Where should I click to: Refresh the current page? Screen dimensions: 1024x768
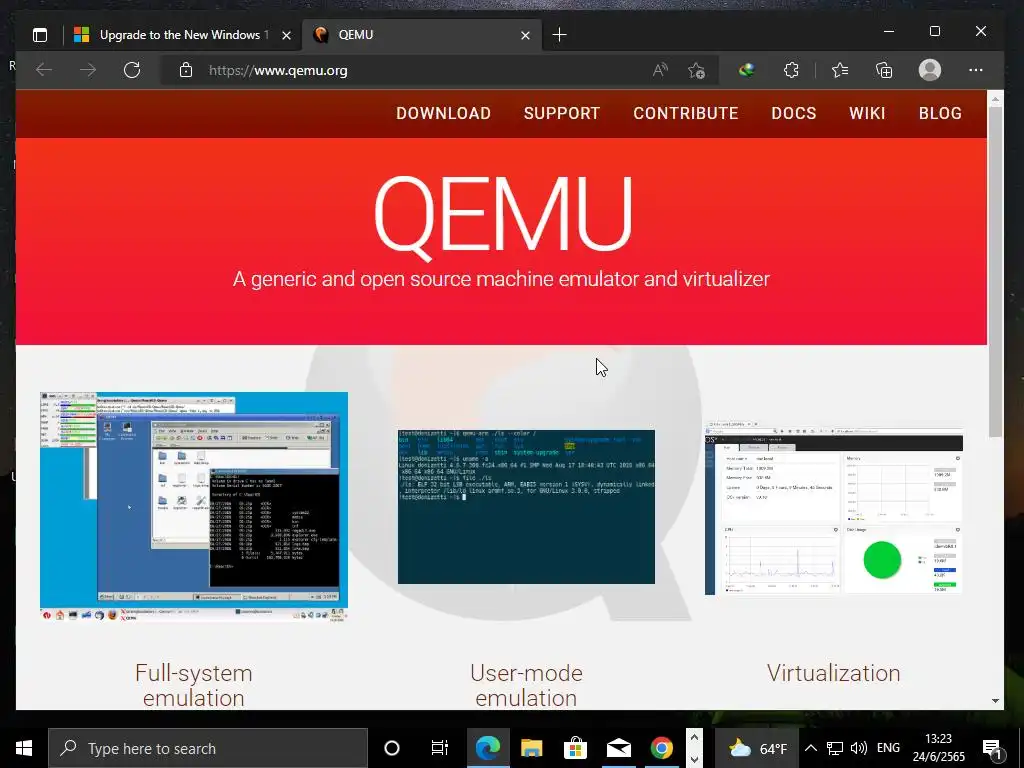[132, 70]
